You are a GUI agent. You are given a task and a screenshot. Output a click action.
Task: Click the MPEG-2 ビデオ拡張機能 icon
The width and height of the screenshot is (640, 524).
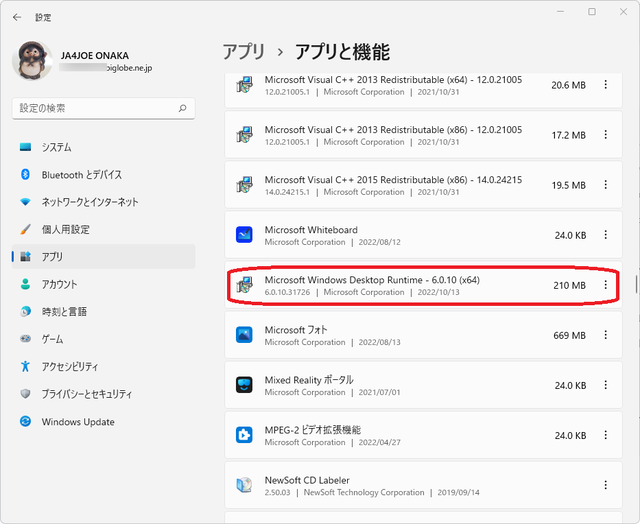tap(244, 435)
